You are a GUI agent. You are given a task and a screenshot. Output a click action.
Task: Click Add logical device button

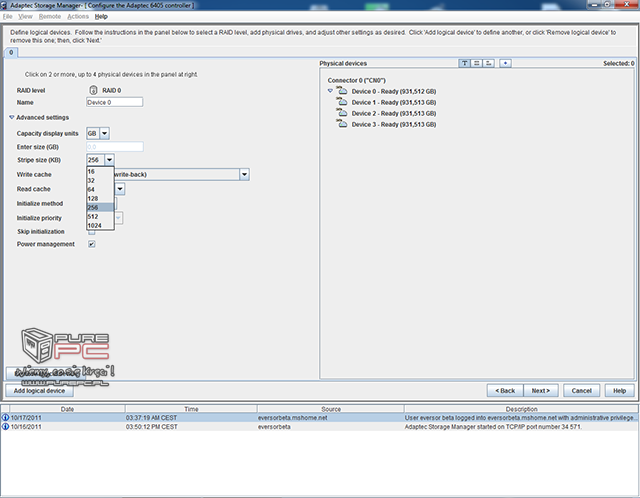pyautogui.click(x=39, y=391)
